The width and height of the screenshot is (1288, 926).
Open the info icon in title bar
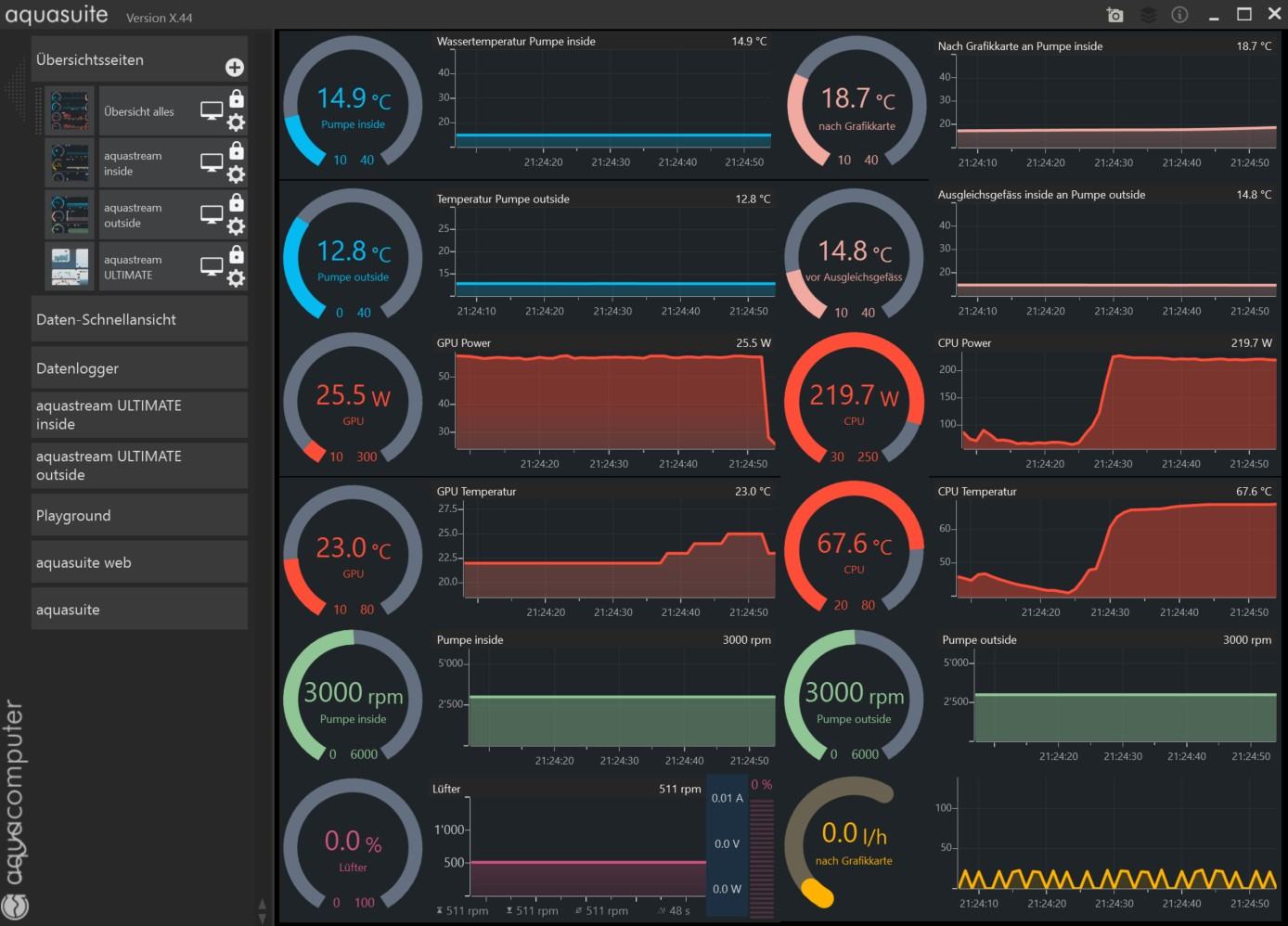1179,15
